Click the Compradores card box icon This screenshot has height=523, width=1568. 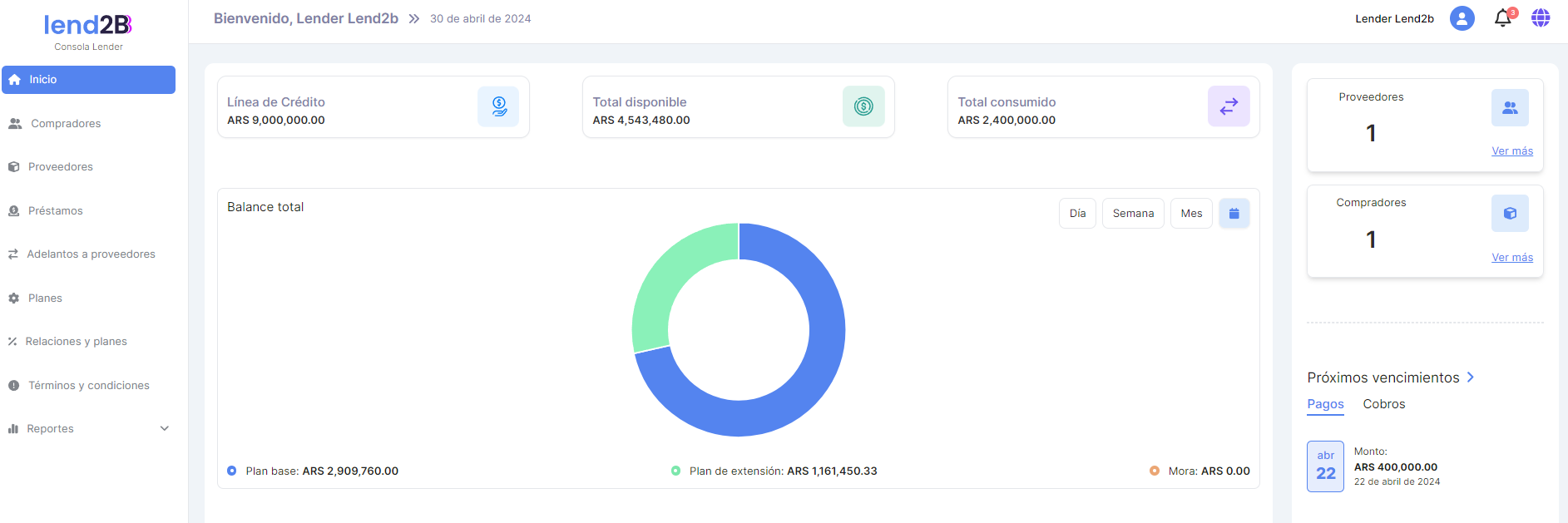[1510, 214]
